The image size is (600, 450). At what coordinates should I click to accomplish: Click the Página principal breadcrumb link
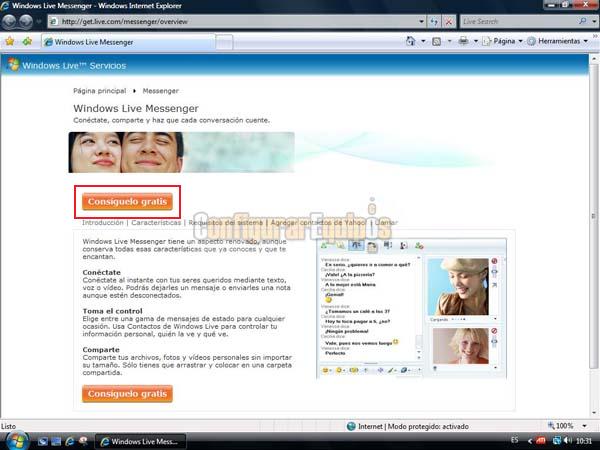(x=99, y=91)
